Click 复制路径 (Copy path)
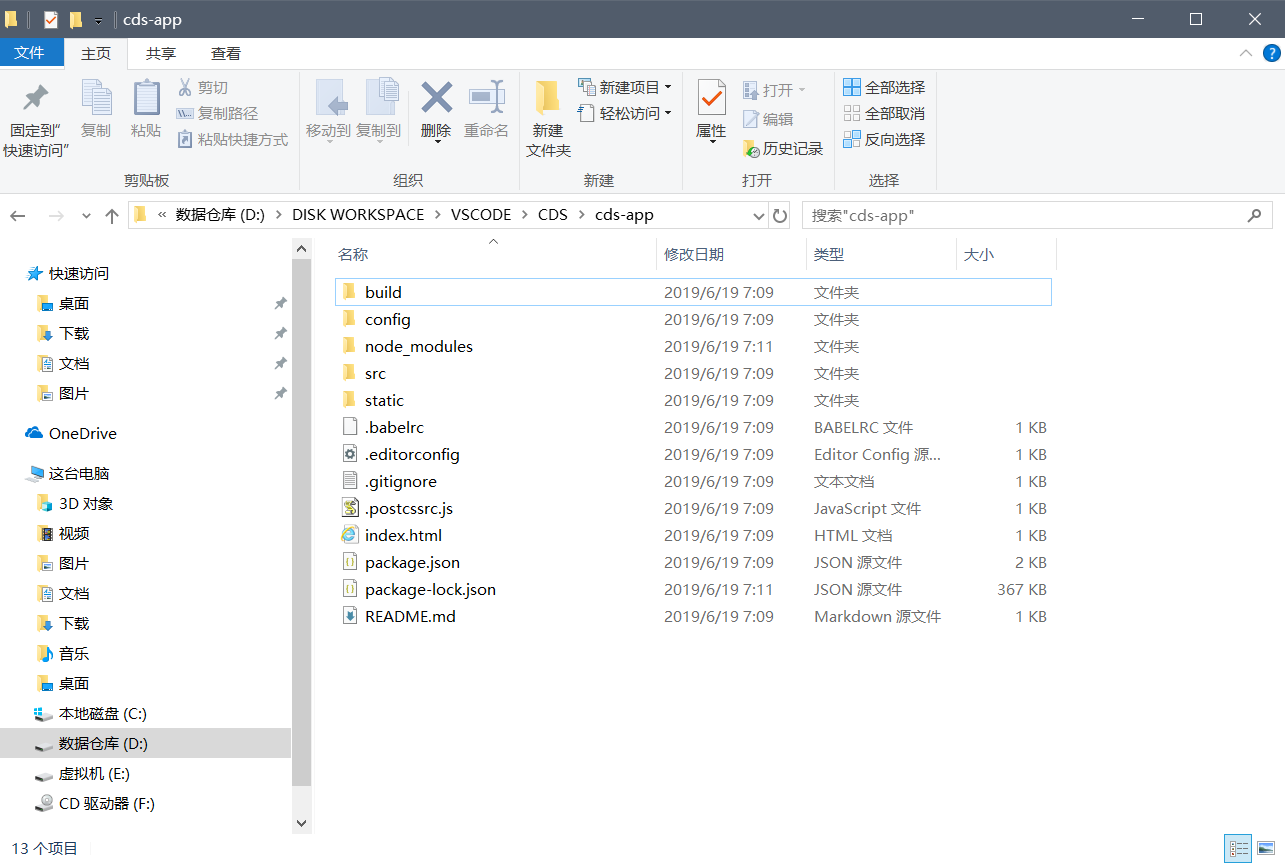1285x863 pixels. point(217,114)
